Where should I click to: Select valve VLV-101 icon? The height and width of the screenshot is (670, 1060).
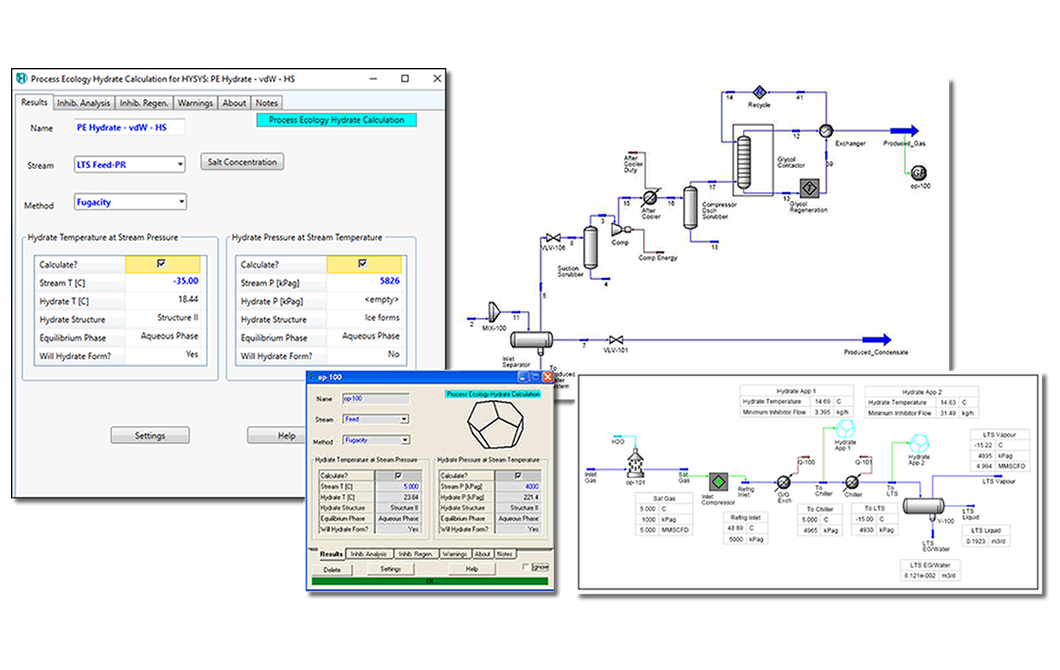[x=616, y=339]
